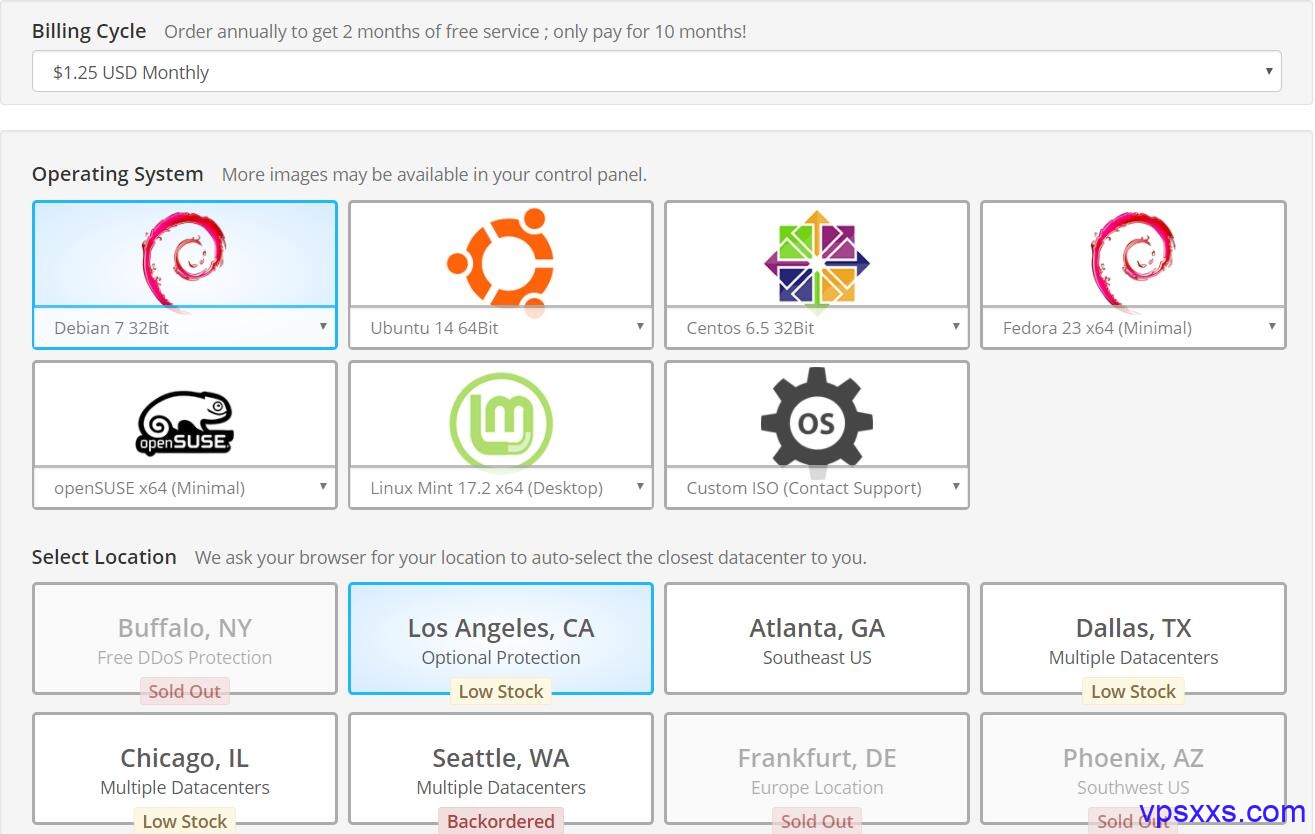Open the Fedora 23 x64 (Minimal) dropdown

1133,328
